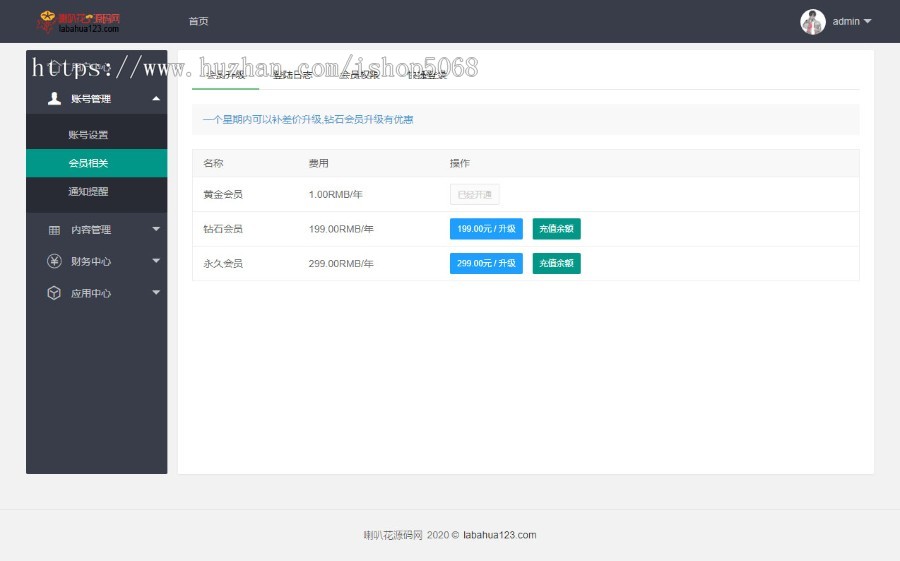Click the admin avatar picture

[x=812, y=21]
